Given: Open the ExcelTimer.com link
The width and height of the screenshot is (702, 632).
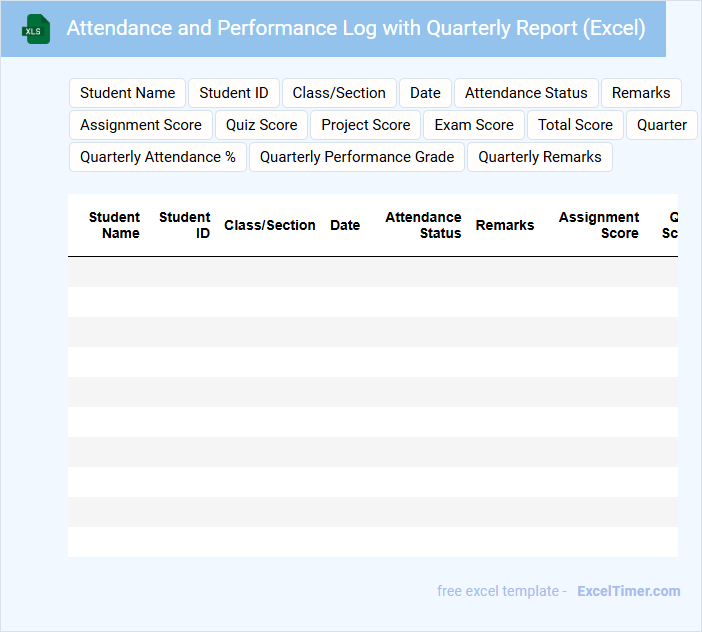Looking at the screenshot, I should [628, 591].
